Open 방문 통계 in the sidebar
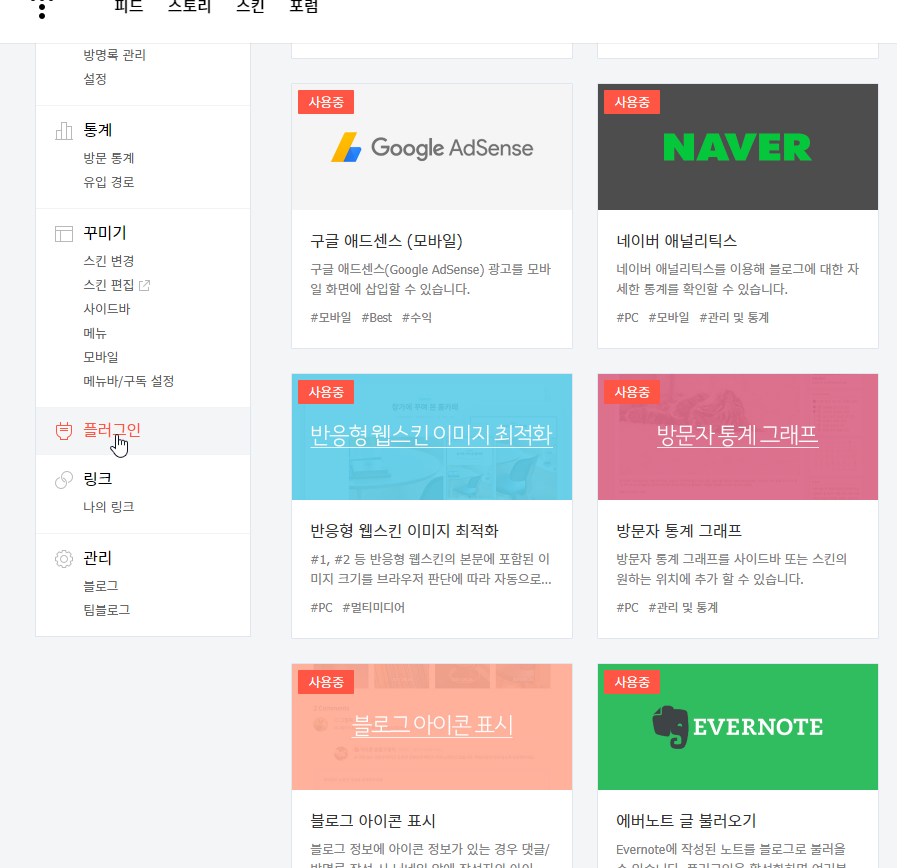Viewport: 897px width, 868px height. 109,158
